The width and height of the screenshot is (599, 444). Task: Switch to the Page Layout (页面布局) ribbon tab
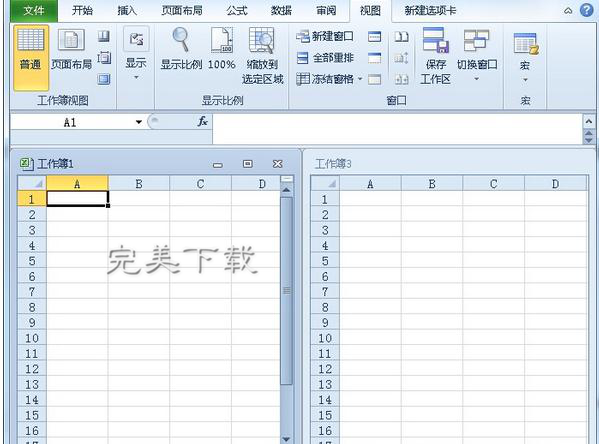click(x=182, y=10)
